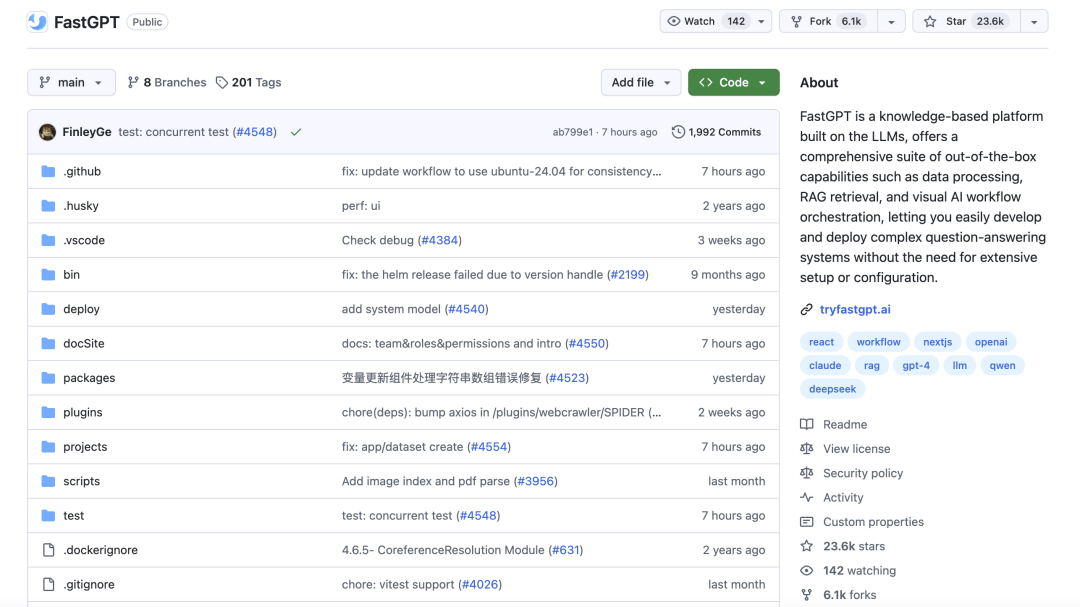
Task: Open commit hash ab799e1
Action: click(572, 132)
